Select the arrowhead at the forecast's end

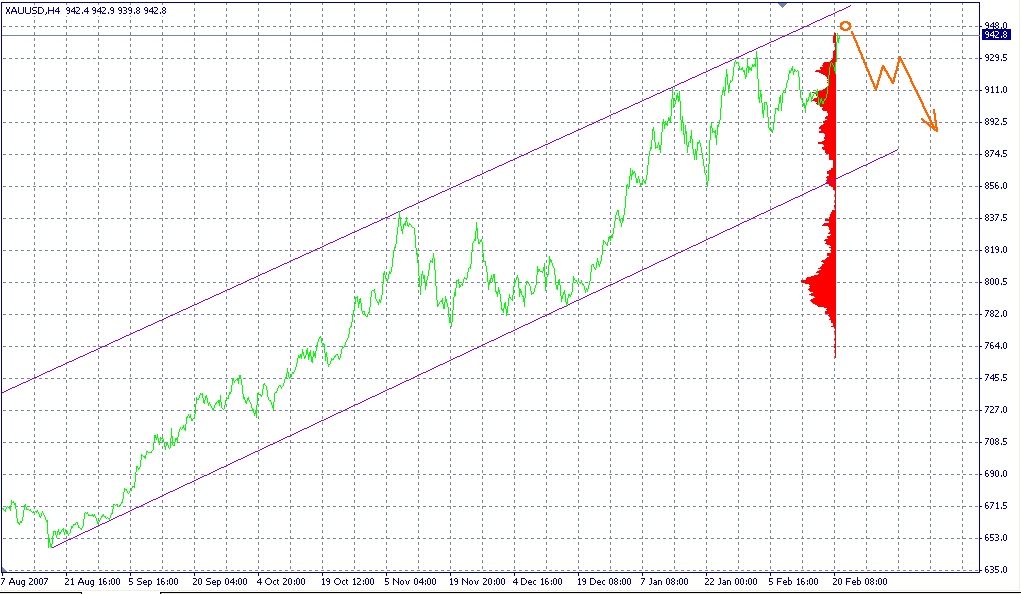[932, 129]
